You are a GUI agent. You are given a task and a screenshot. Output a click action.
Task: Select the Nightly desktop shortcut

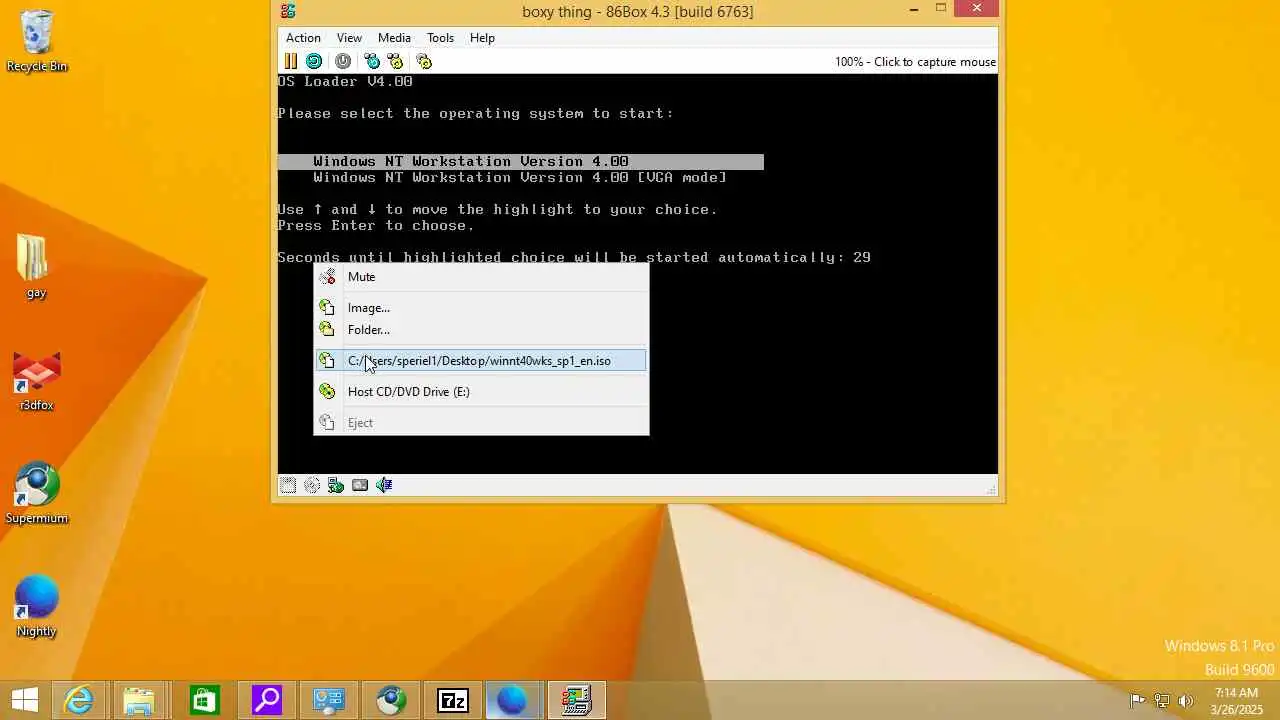[x=37, y=606]
